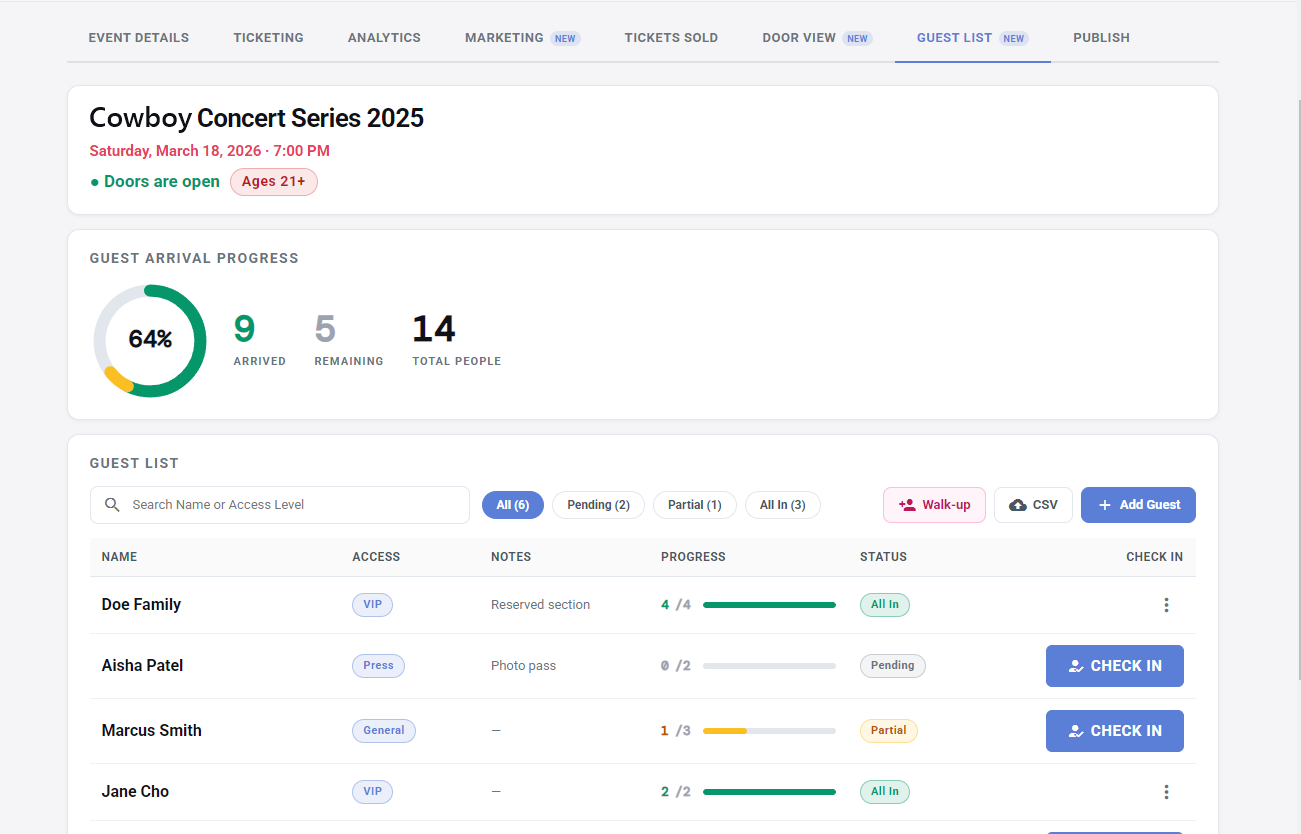1301x834 pixels.
Task: Click the search magnifier icon
Action: tap(112, 505)
